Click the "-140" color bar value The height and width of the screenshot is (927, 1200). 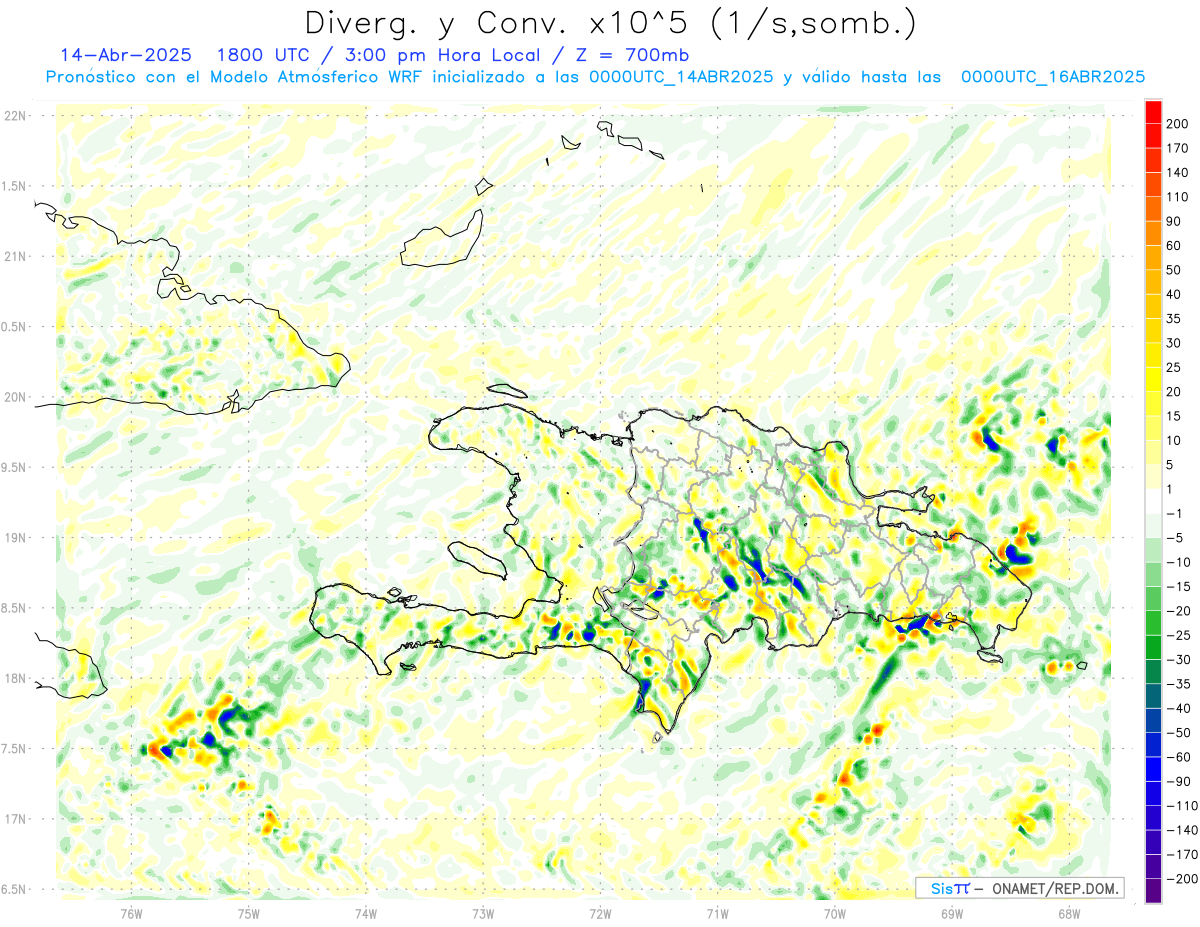coord(1182,830)
